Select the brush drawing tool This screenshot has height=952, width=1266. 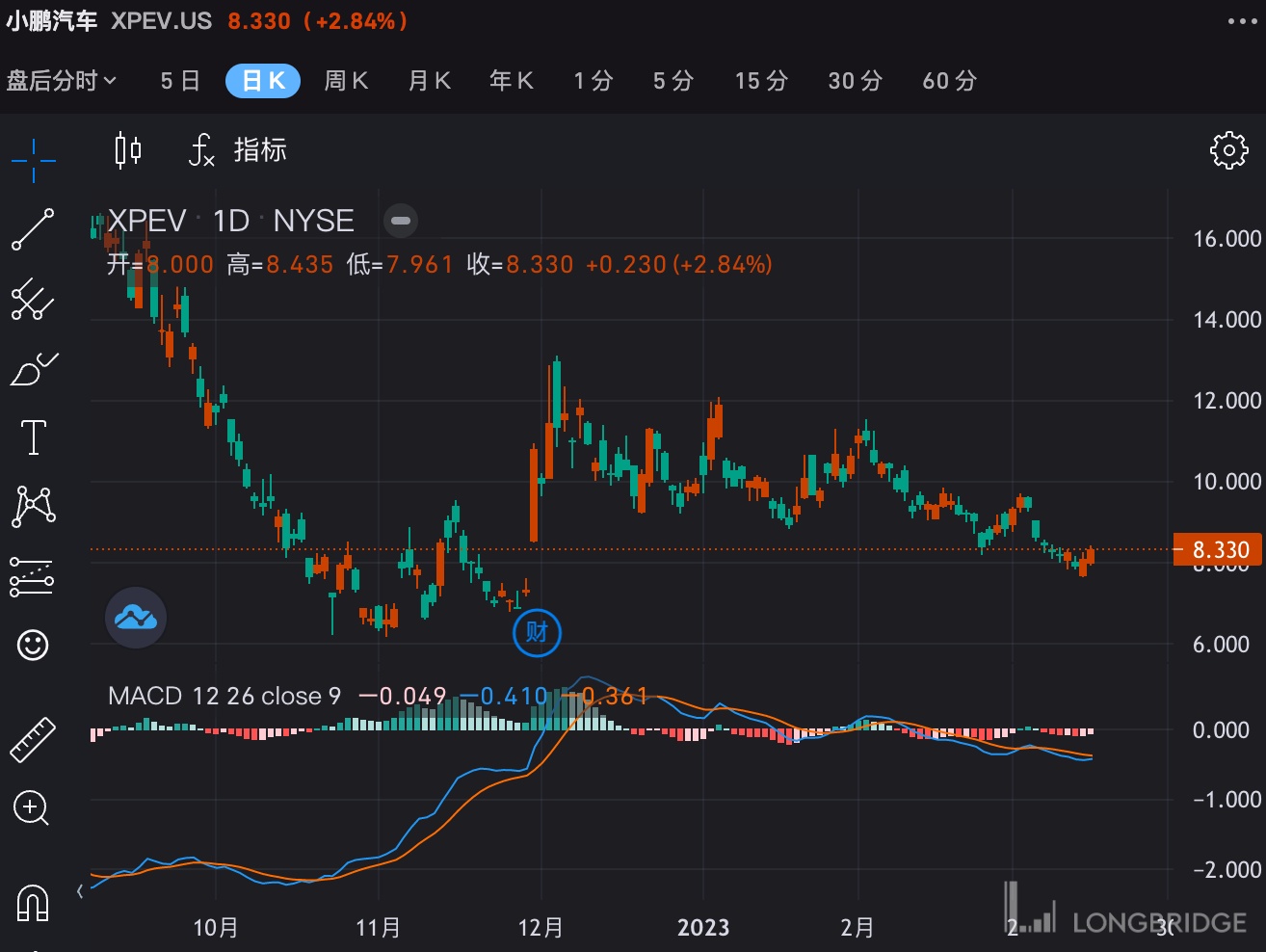click(x=34, y=368)
